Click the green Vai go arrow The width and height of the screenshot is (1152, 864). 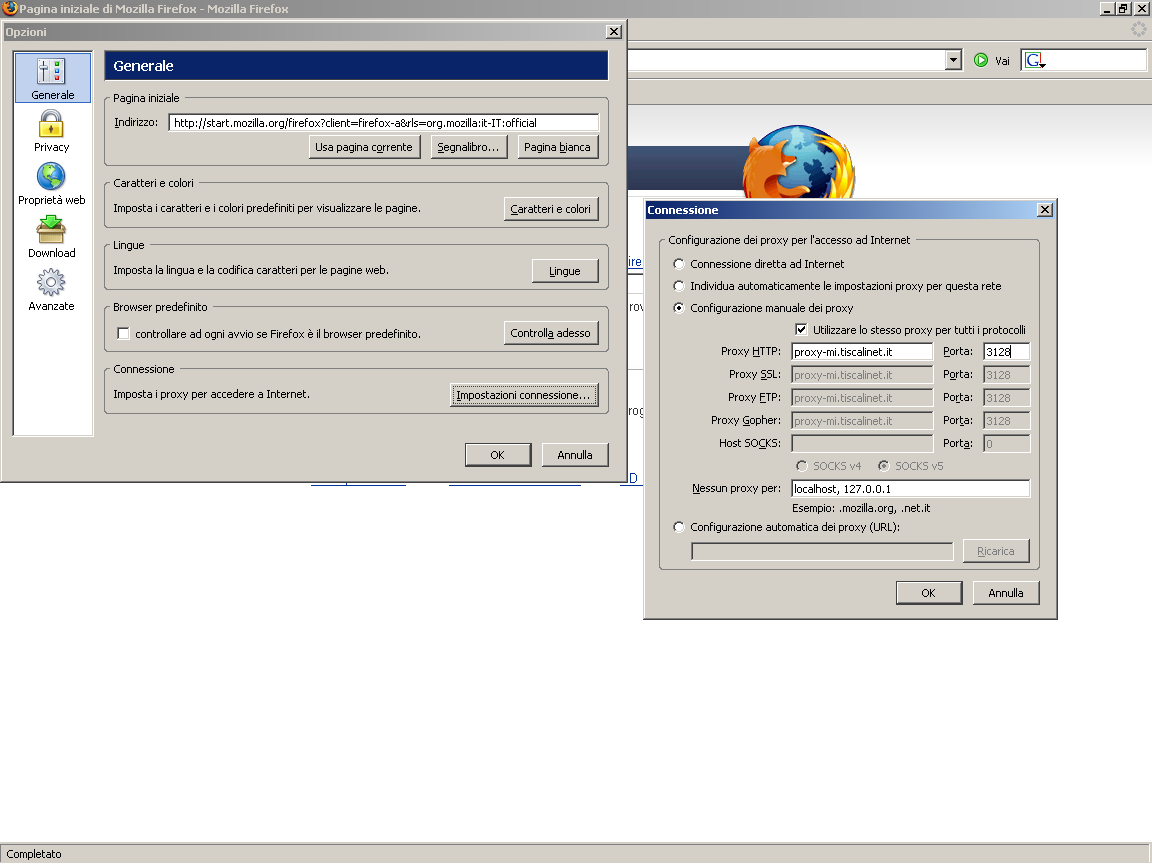(981, 60)
